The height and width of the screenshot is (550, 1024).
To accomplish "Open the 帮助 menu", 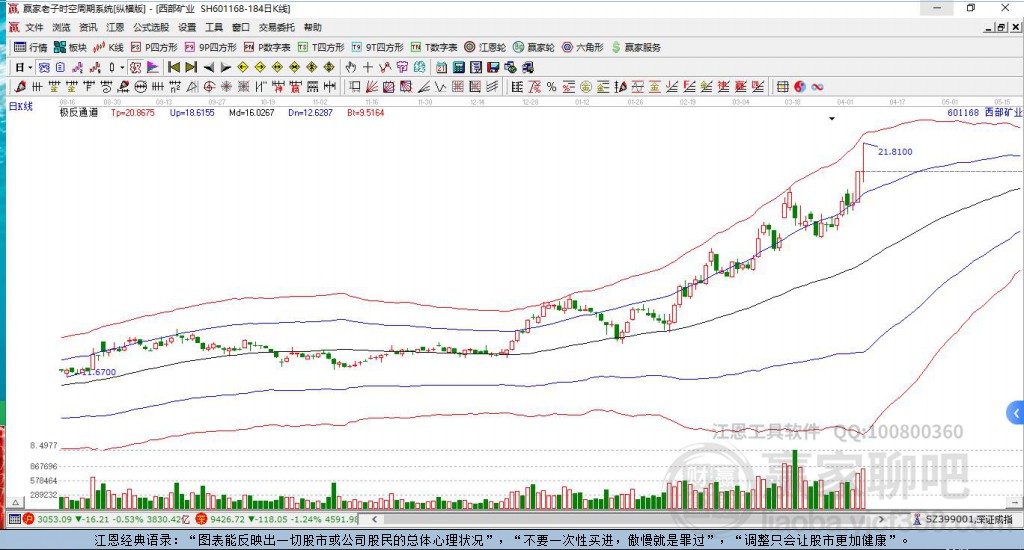I will tap(313, 27).
